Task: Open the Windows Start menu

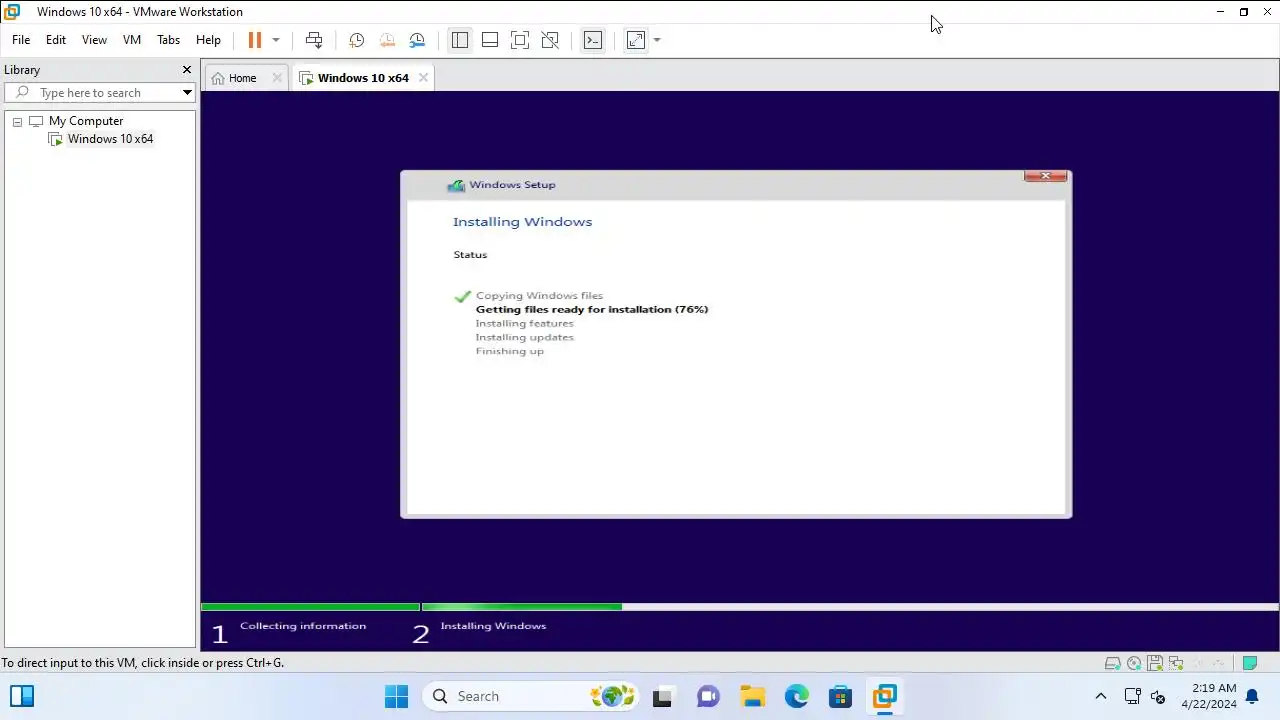Action: coord(396,696)
